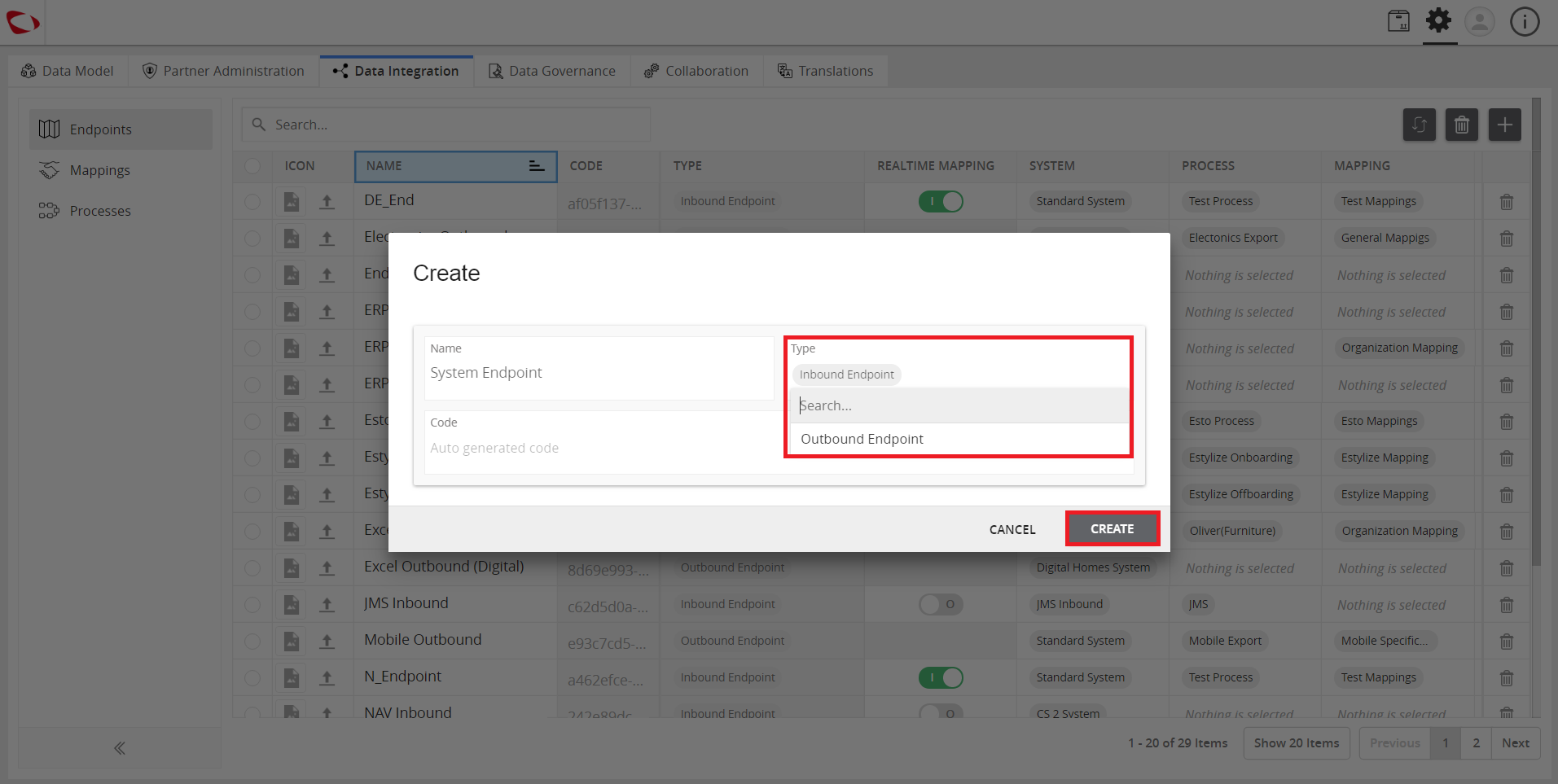Click the refresh icon button above table
This screenshot has width=1558, height=784.
click(1420, 125)
